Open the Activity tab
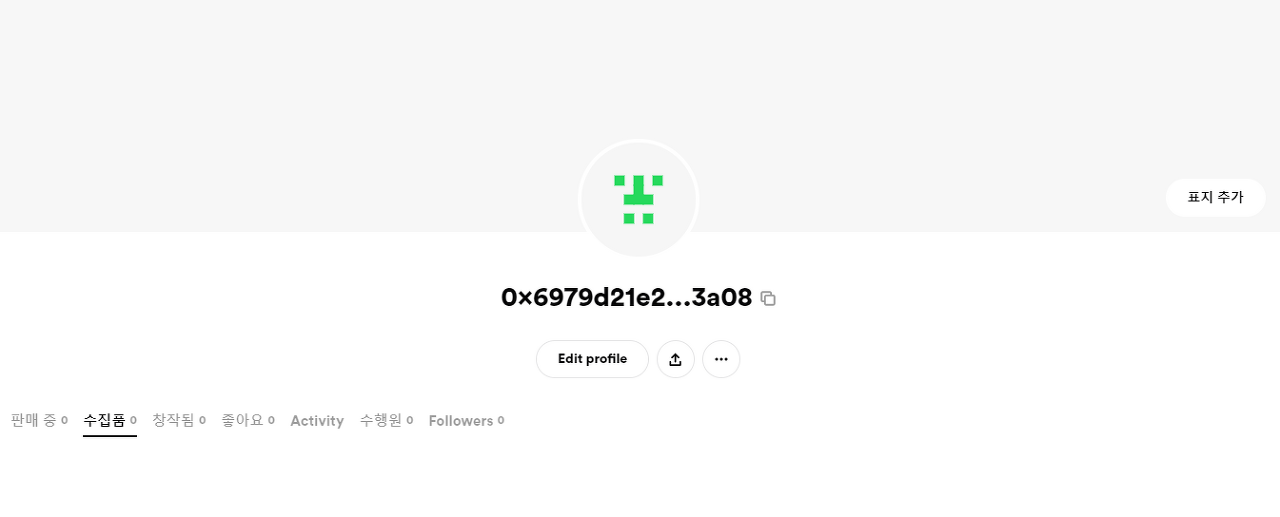The height and width of the screenshot is (517, 1280). pos(317,421)
